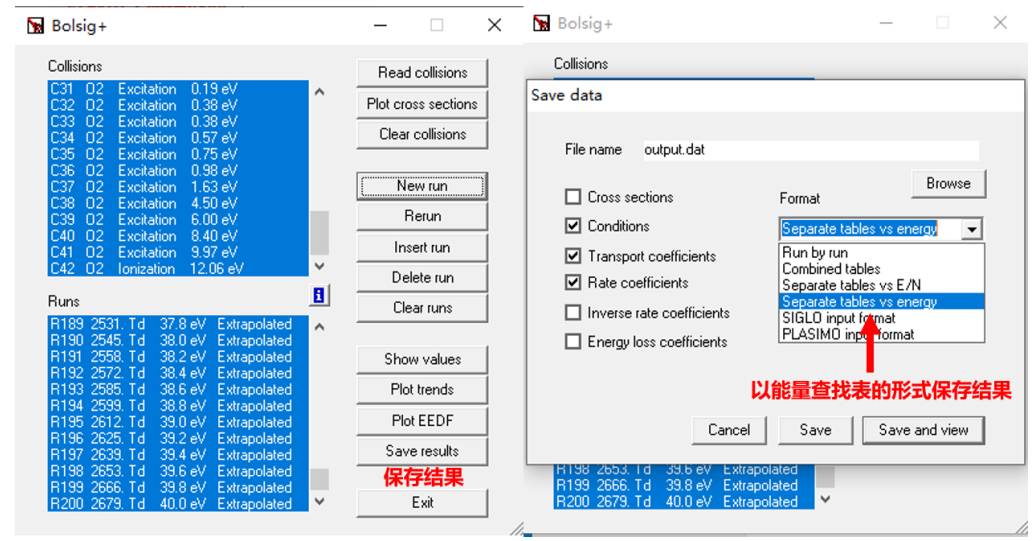Enable Inverse rate coefficients checkbox

click(x=573, y=312)
